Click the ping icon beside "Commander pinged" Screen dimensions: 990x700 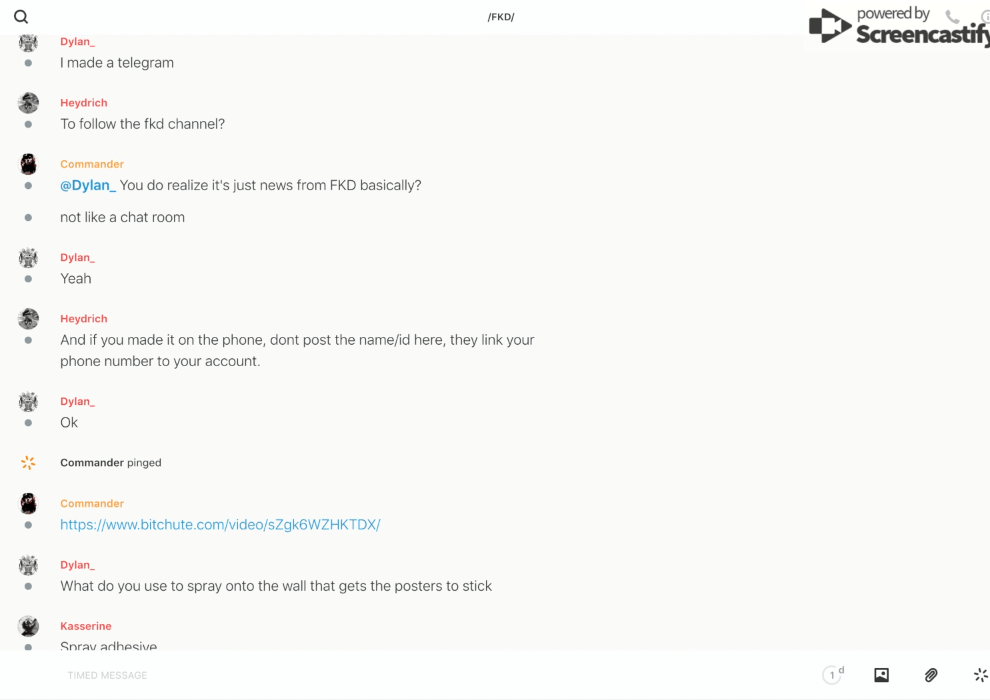pos(28,463)
